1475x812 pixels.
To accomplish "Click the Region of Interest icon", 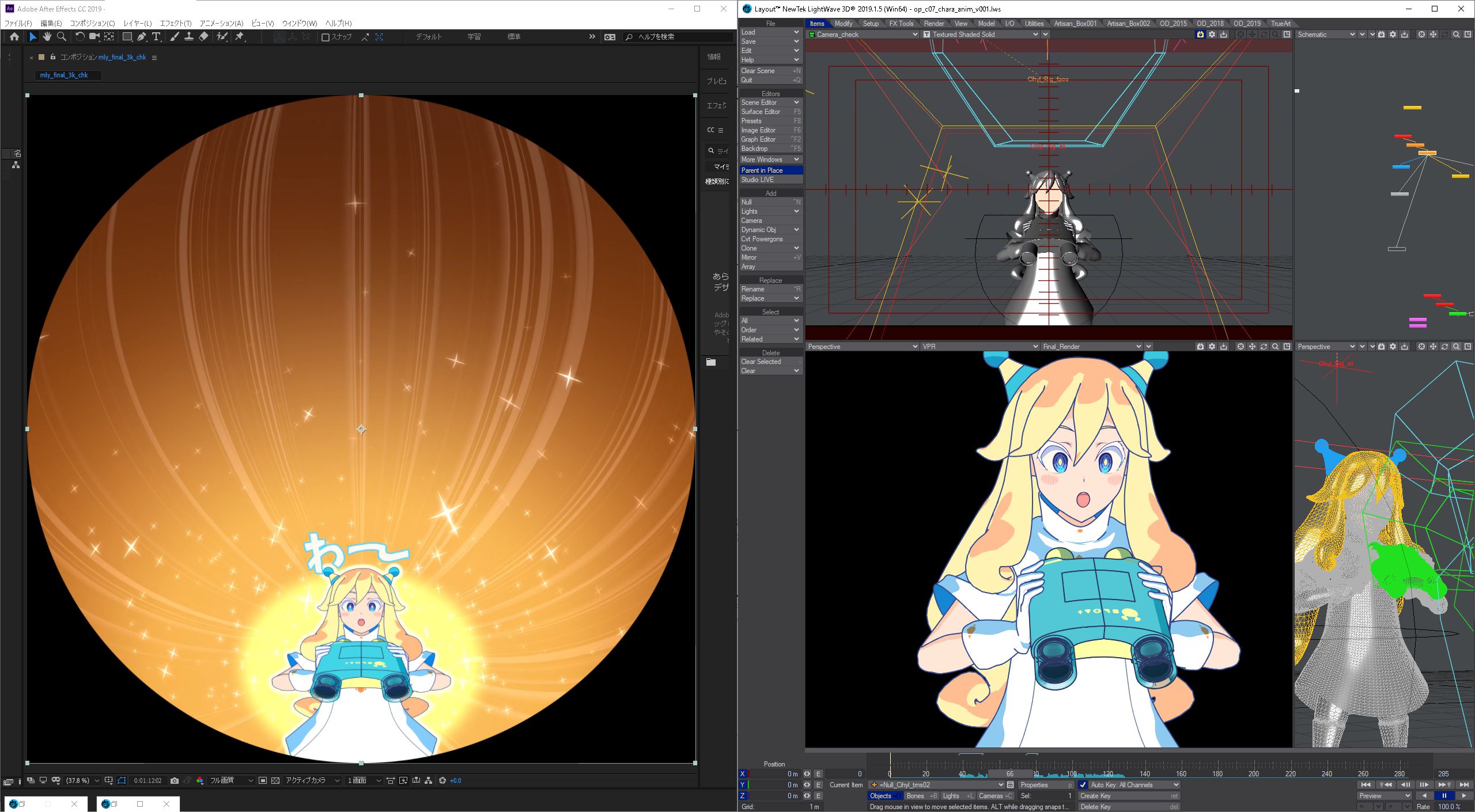I will click(263, 781).
